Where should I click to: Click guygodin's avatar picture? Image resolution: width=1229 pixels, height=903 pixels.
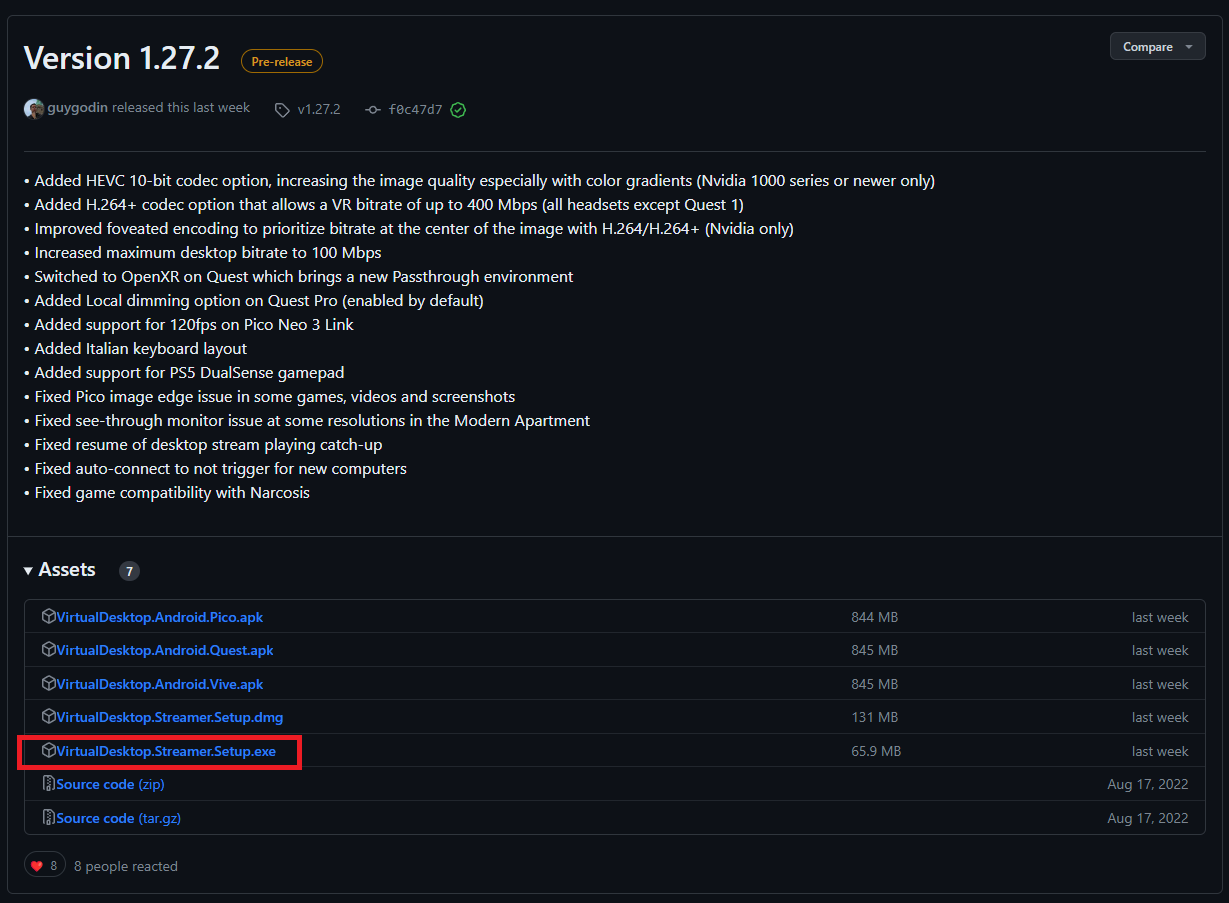point(34,109)
